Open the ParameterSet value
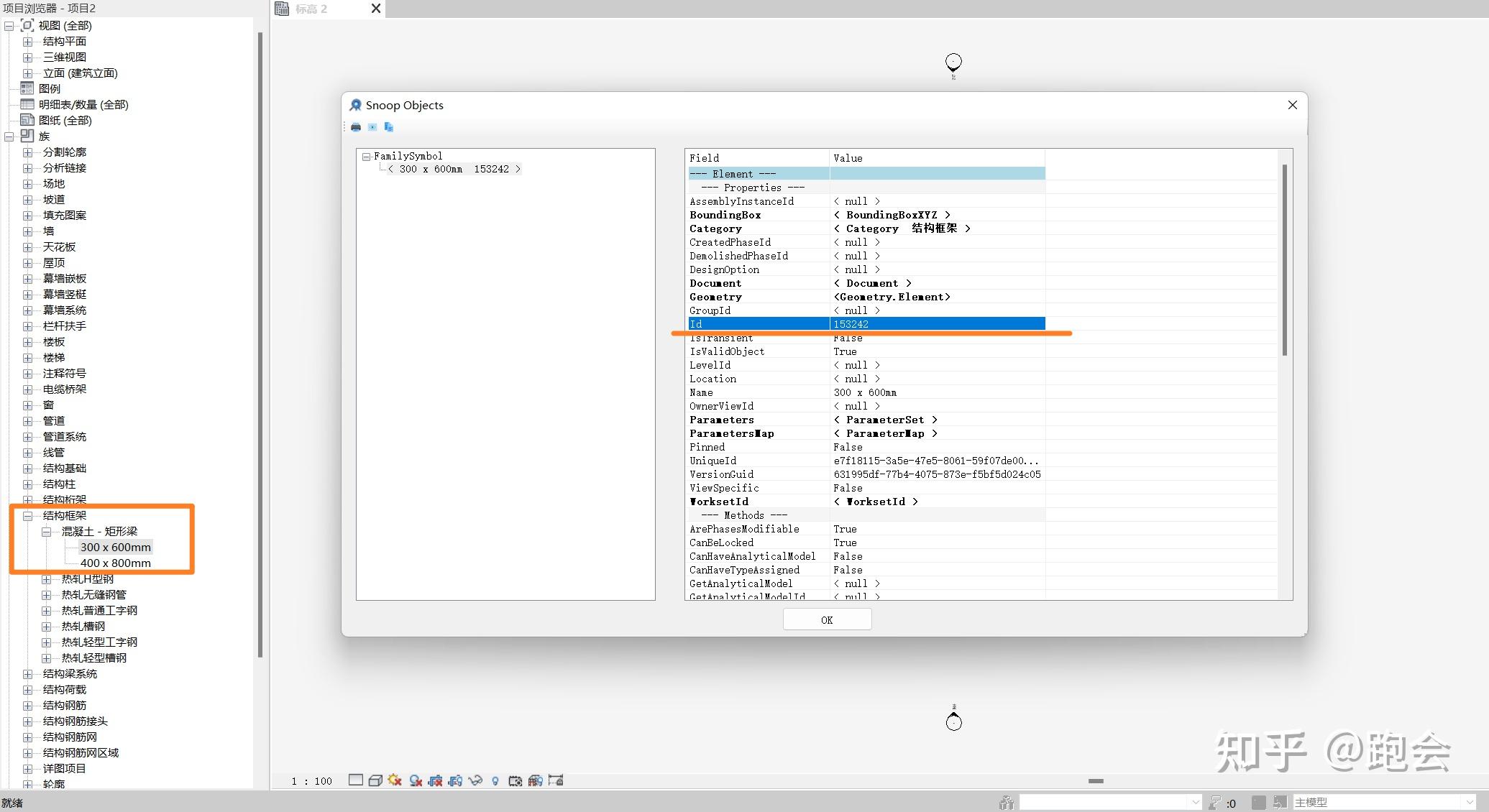Image resolution: width=1489 pixels, height=812 pixels. tap(885, 420)
